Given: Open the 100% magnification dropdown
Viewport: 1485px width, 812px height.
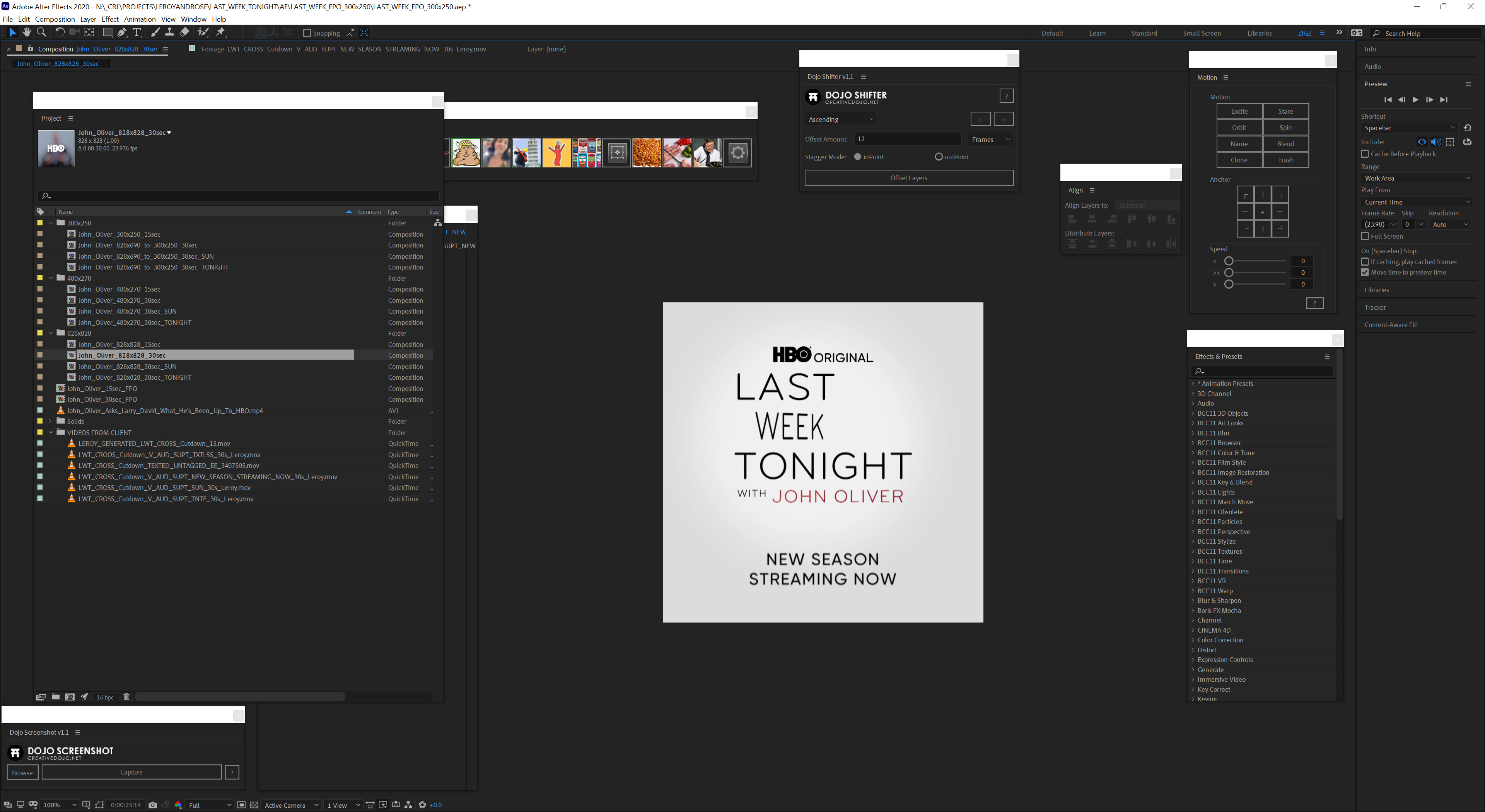Looking at the screenshot, I should pyautogui.click(x=61, y=805).
